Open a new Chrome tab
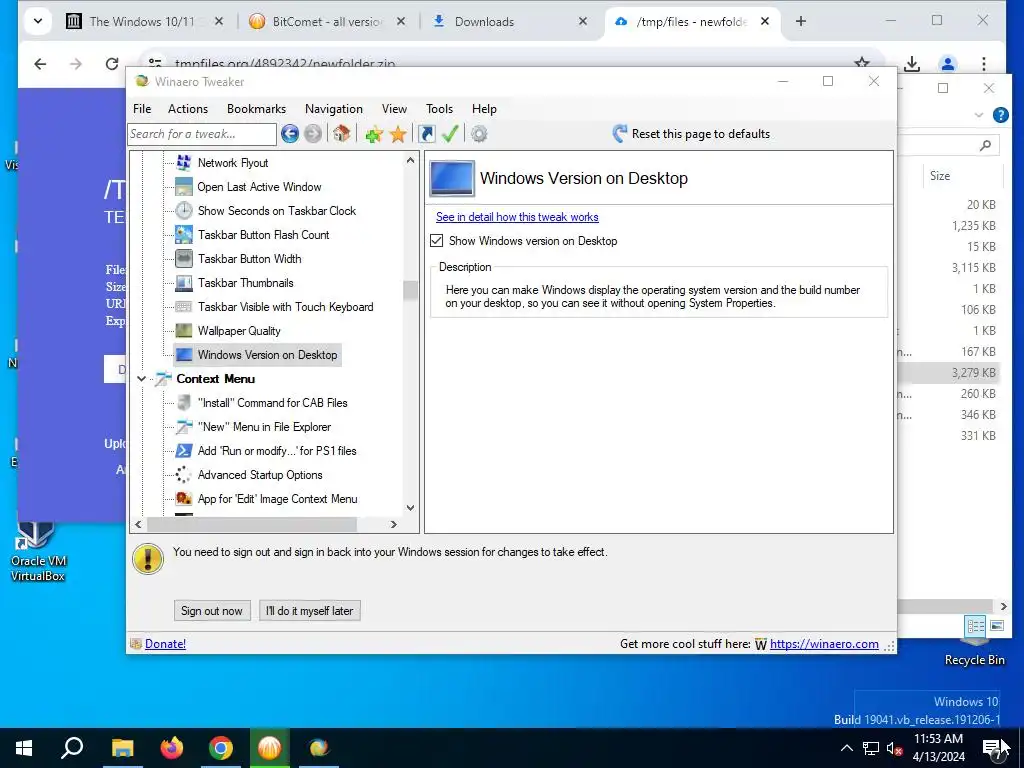Screen dimensions: 1024x768 coord(801,22)
